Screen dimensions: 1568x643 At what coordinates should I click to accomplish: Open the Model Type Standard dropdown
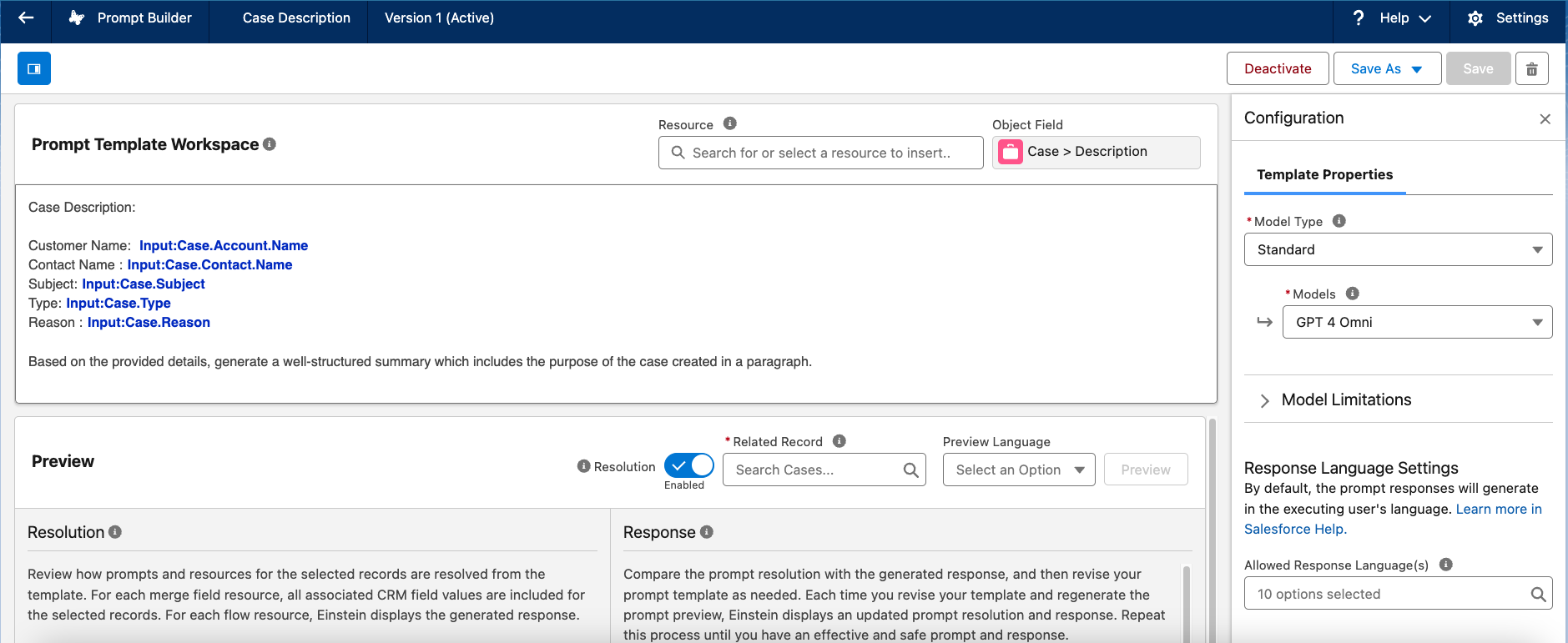coord(1398,249)
